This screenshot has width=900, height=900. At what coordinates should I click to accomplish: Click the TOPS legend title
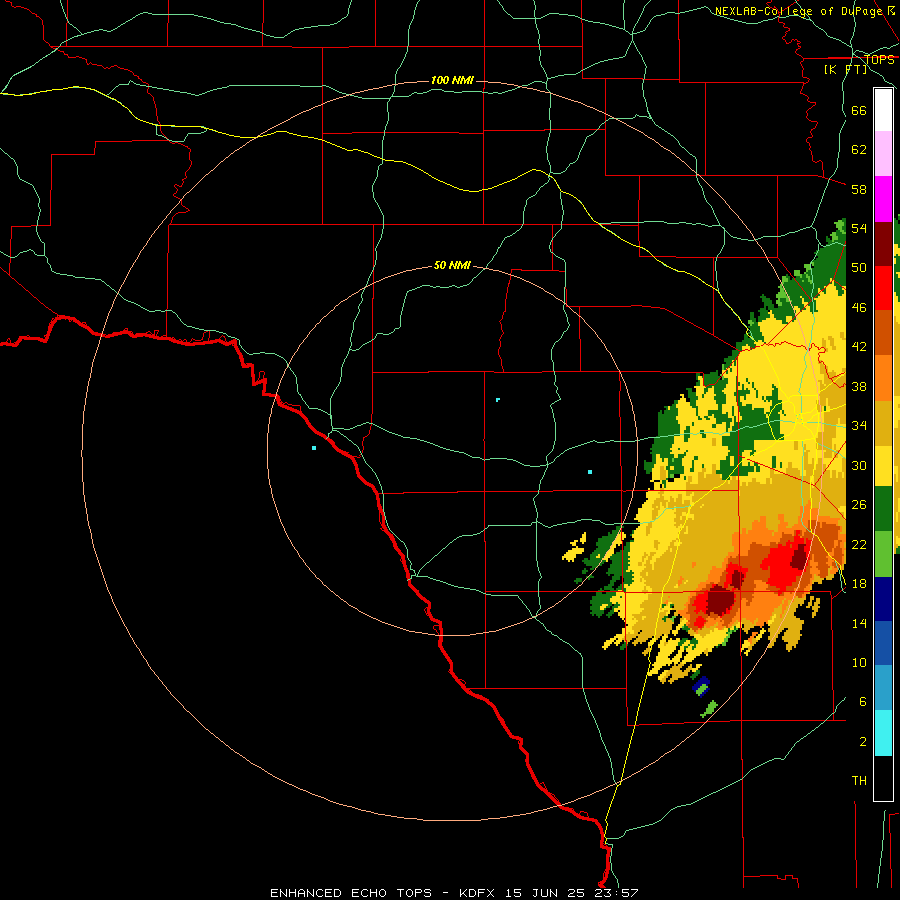click(879, 60)
